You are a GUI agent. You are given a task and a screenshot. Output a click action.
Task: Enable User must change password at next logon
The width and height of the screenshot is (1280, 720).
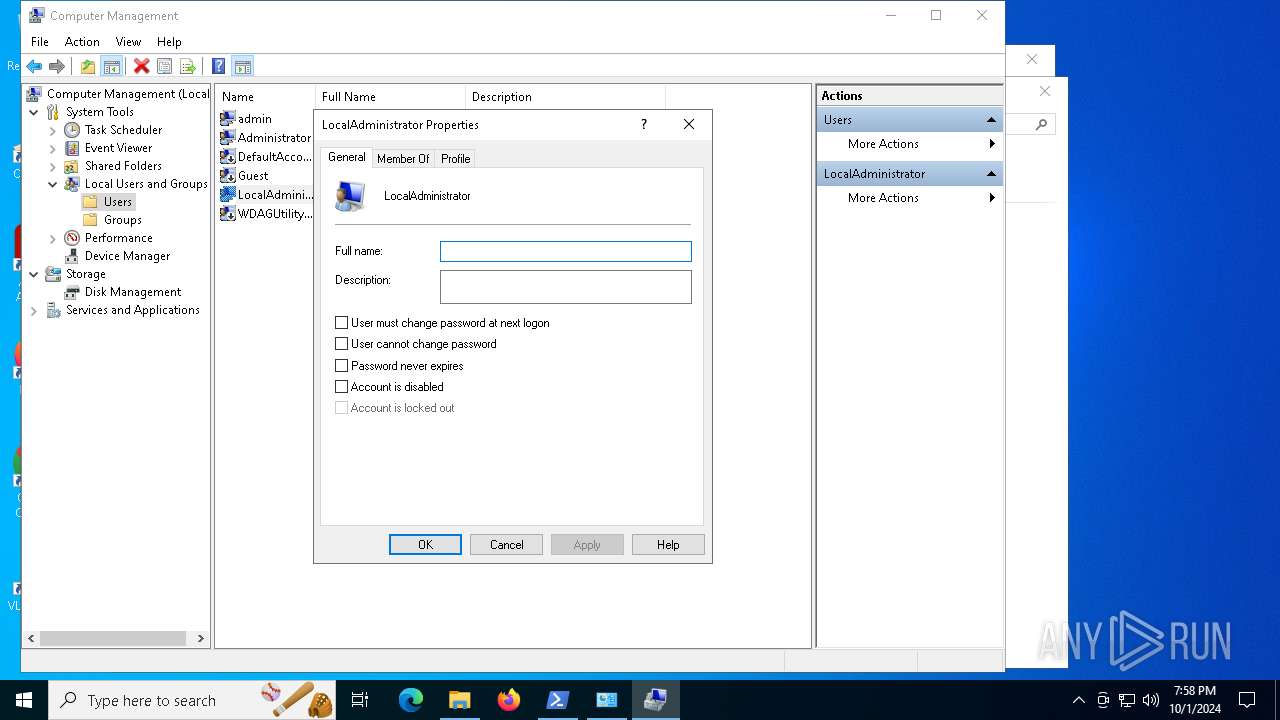[341, 323]
